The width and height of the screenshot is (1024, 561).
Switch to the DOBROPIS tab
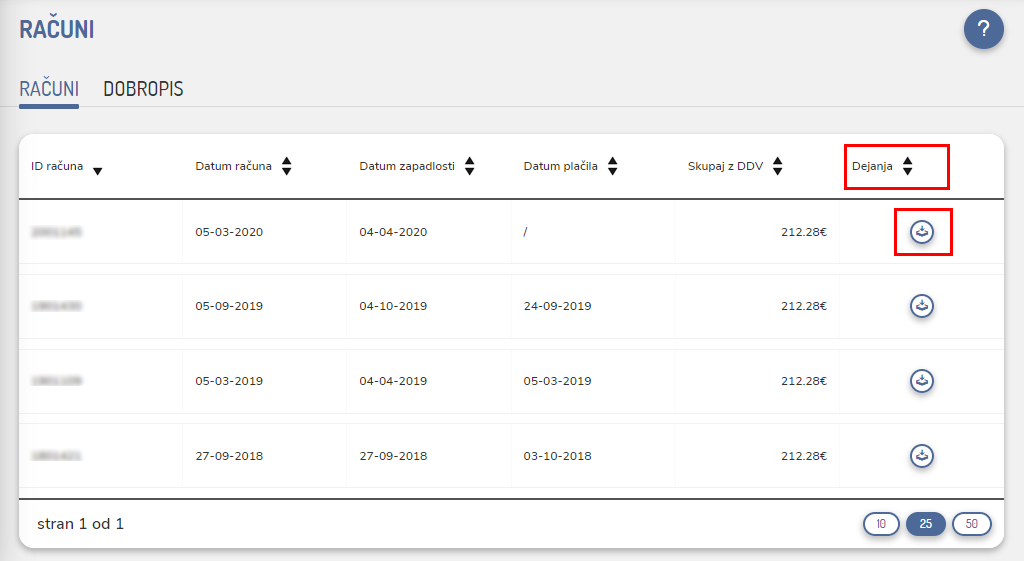[143, 89]
